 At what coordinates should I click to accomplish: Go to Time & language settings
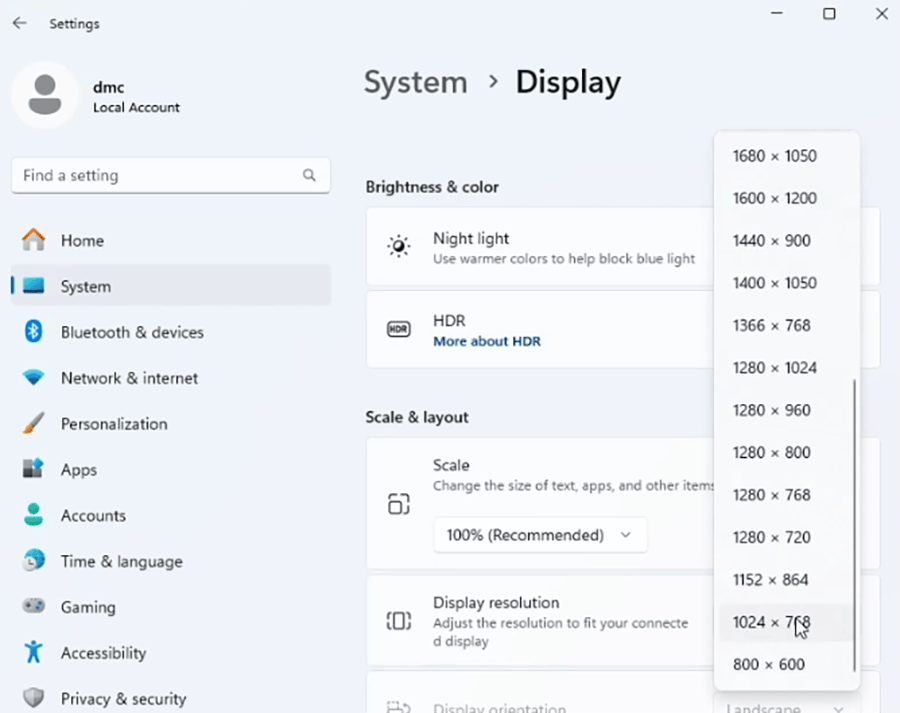point(171,561)
